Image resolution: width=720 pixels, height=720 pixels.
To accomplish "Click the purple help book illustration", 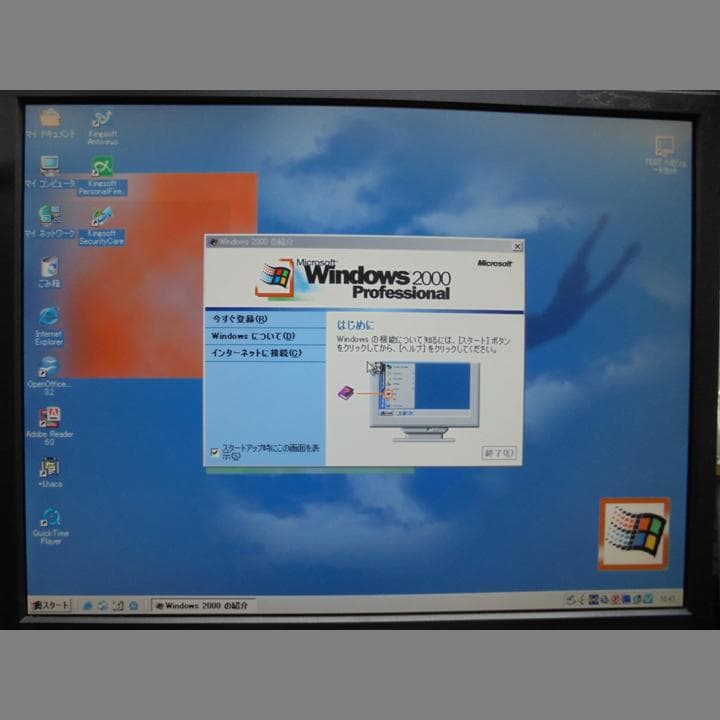I will tap(346, 393).
